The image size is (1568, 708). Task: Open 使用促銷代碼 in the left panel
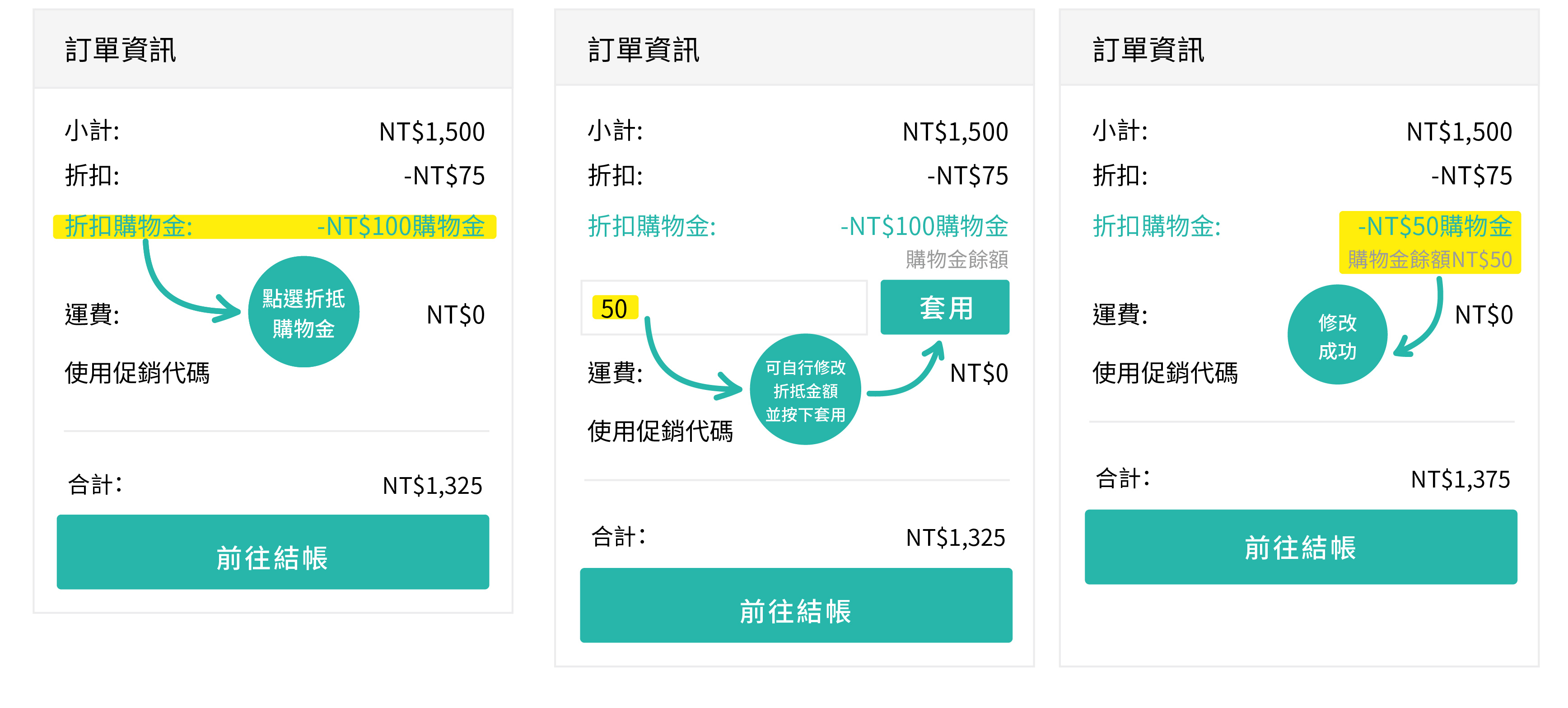(137, 373)
